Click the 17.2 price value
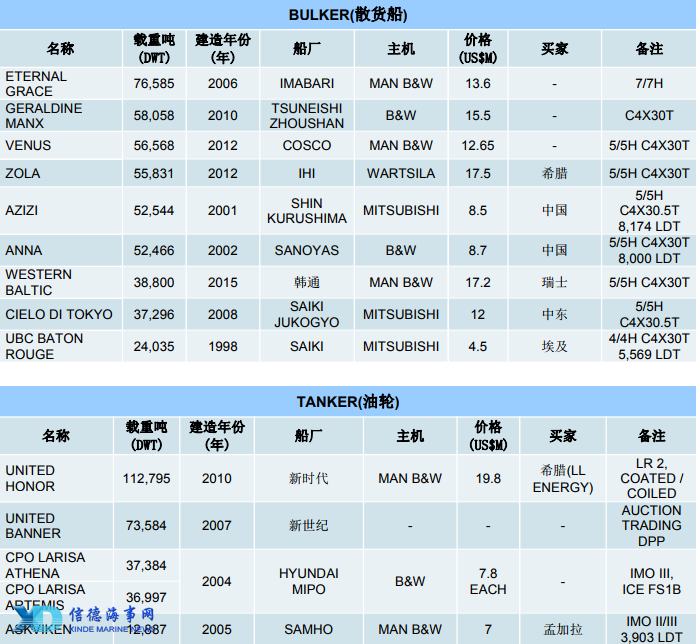This screenshot has width=696, height=644. tap(478, 282)
